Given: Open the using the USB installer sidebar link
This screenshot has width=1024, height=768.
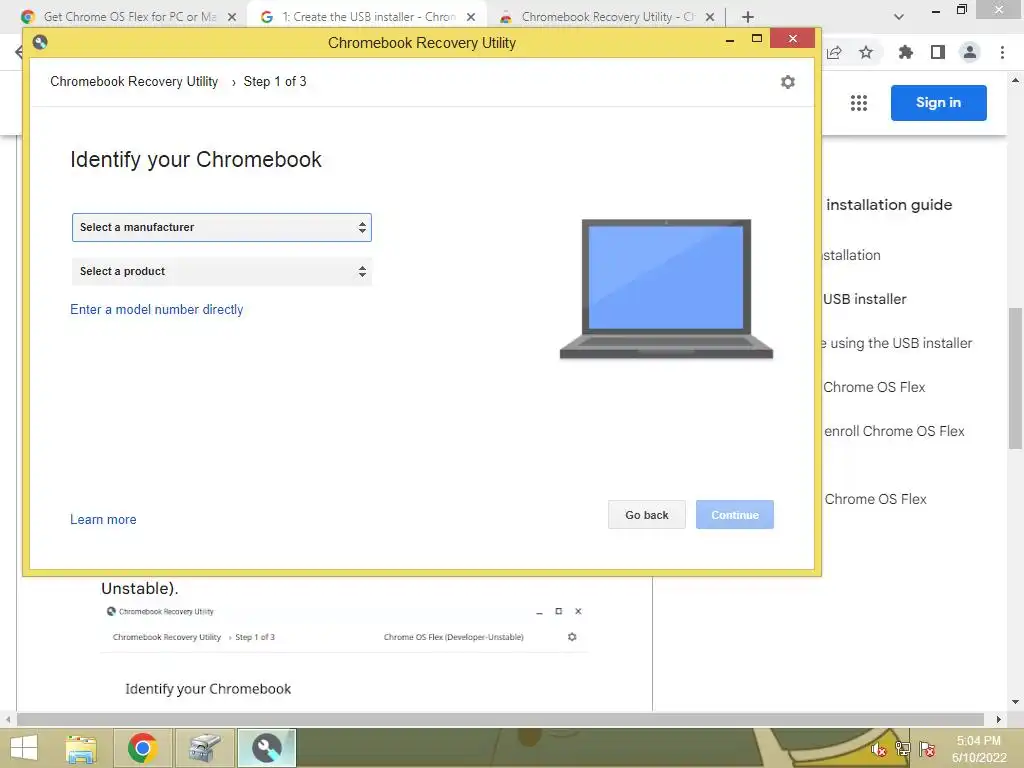Looking at the screenshot, I should click(897, 344).
